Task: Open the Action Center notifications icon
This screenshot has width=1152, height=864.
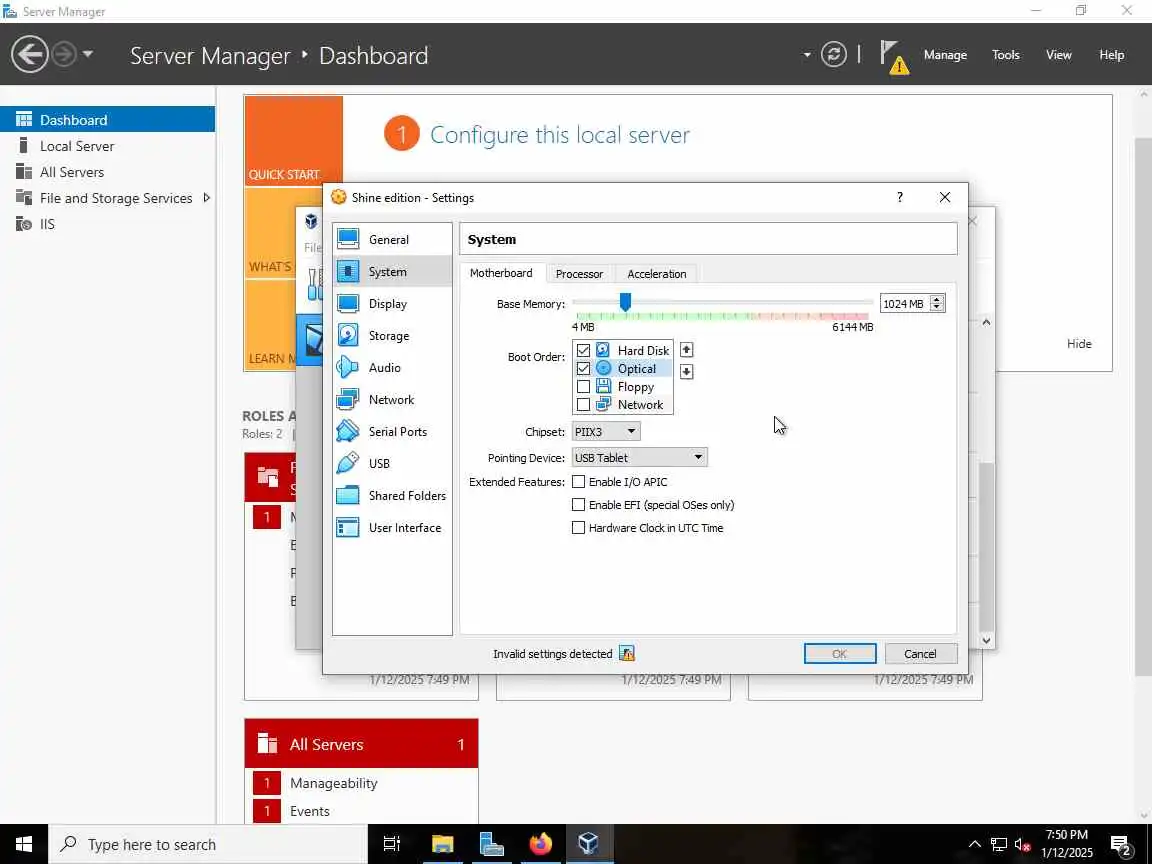Action: point(1121,845)
